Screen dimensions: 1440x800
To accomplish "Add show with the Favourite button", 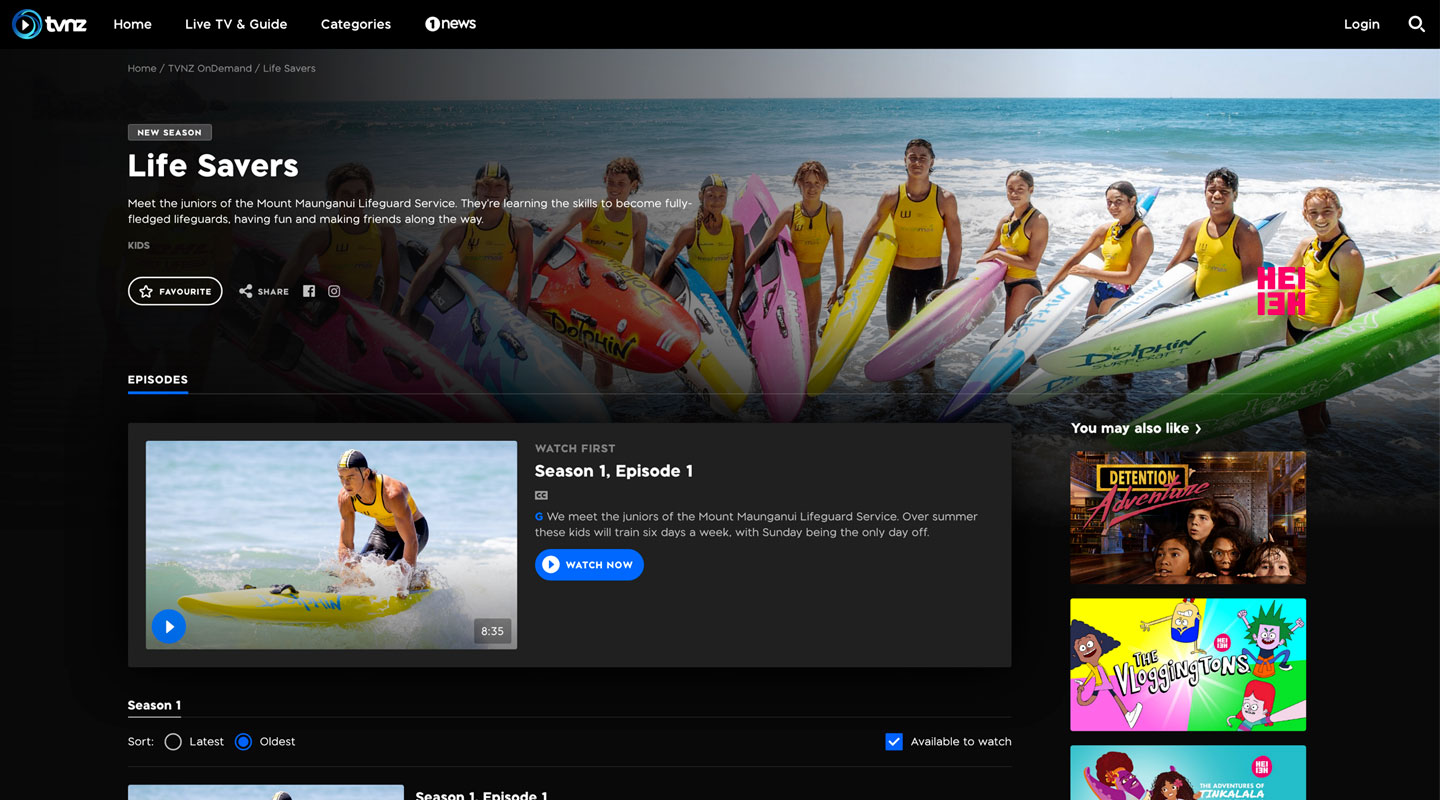I will point(175,291).
